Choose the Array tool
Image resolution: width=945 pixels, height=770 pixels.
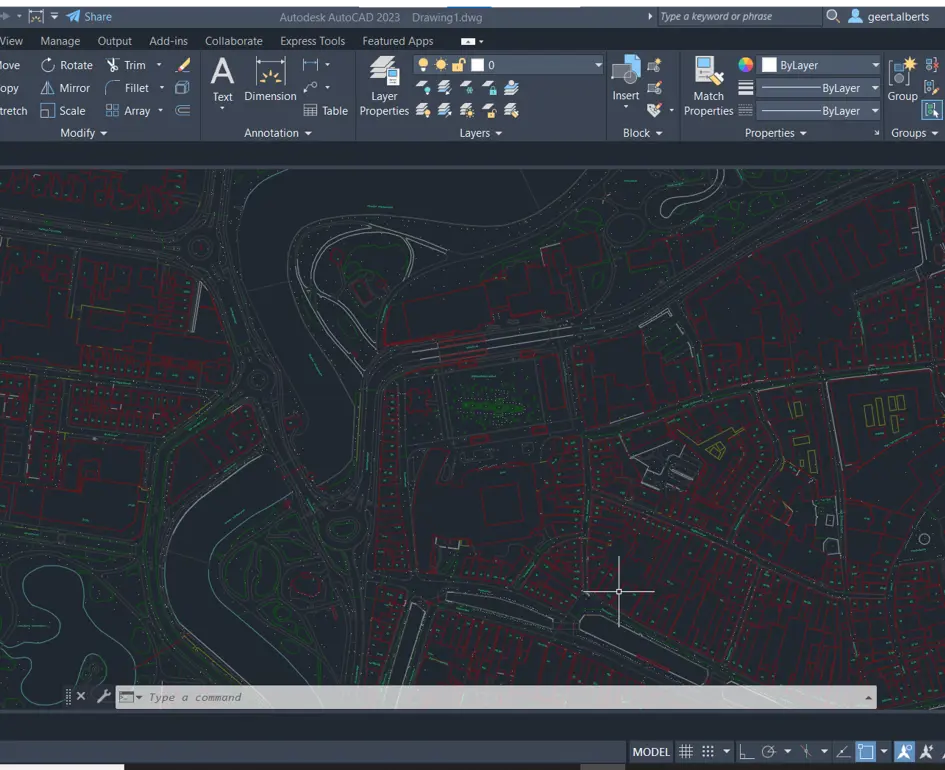pos(128,111)
